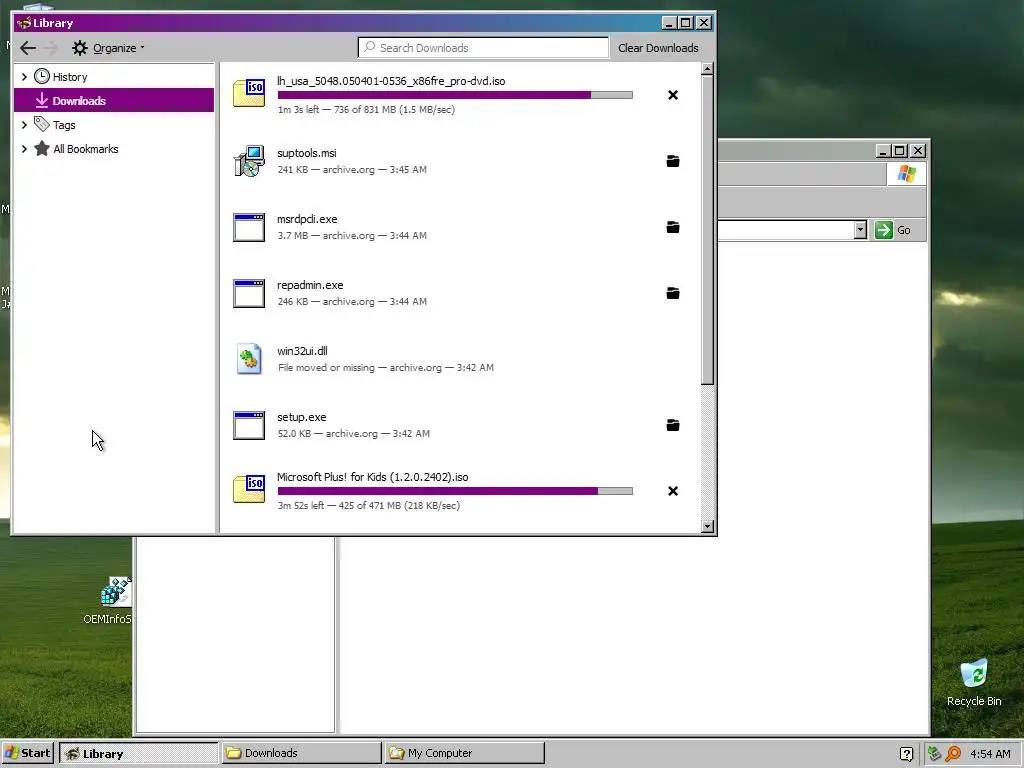This screenshot has width=1024, height=768.
Task: Click the Library back arrow button
Action: (28, 48)
